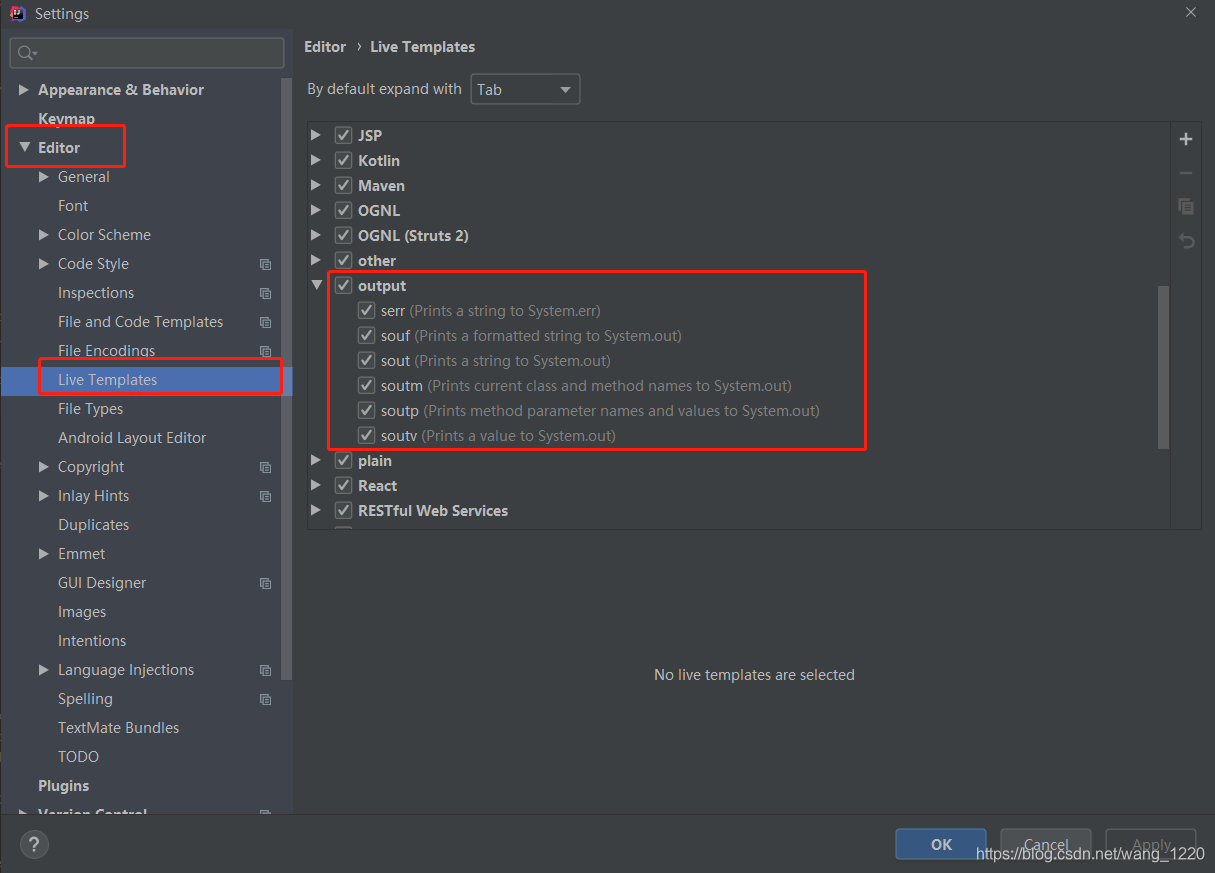Image resolution: width=1215 pixels, height=873 pixels.
Task: Open the Android Layout Editor page
Action: pyautogui.click(x=132, y=438)
